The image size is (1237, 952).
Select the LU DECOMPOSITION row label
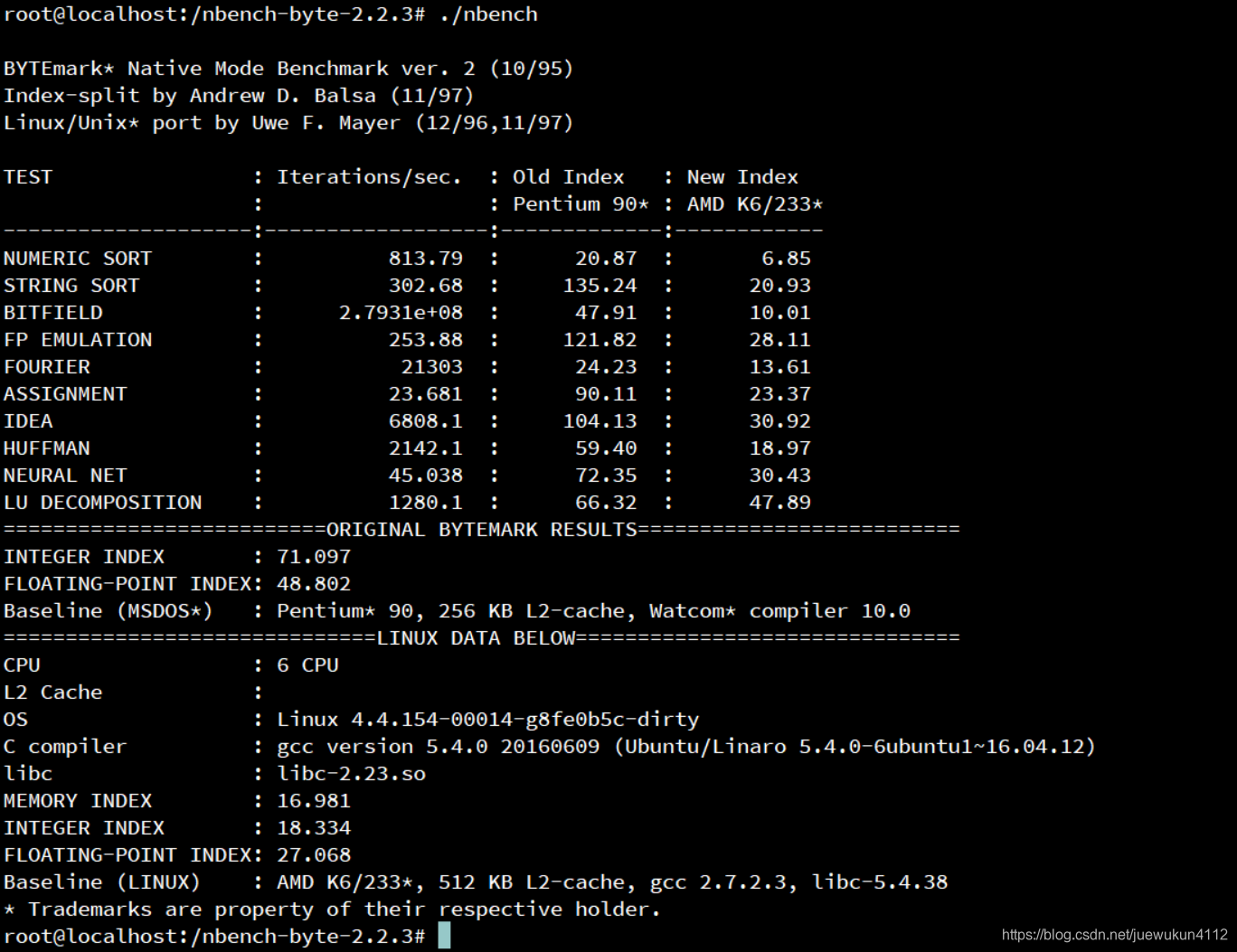click(x=103, y=503)
